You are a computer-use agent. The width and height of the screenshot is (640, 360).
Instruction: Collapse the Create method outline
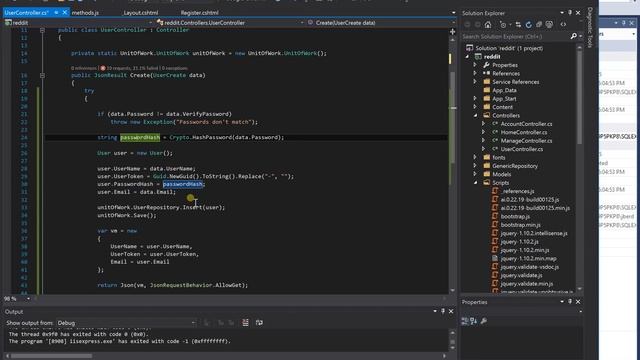coord(42,75)
